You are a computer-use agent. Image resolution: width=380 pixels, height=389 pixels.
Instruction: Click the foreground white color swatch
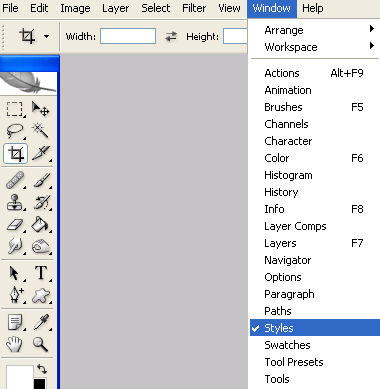point(19,377)
